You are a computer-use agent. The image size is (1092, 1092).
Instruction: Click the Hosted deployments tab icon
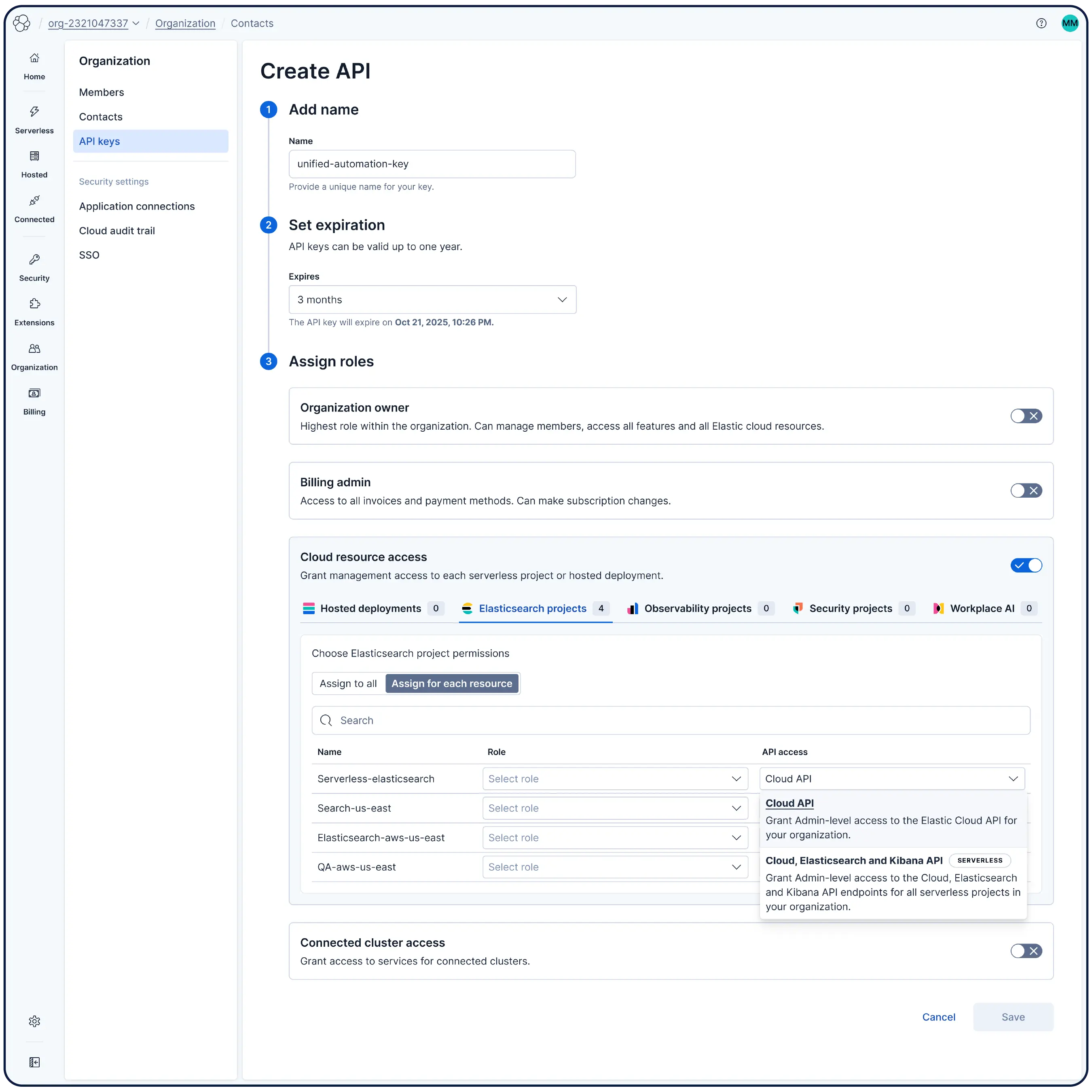coord(309,609)
